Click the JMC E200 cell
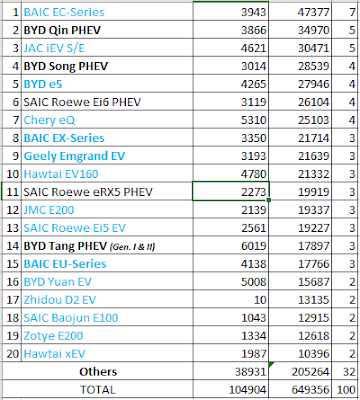The image size is (360, 400). (107, 210)
